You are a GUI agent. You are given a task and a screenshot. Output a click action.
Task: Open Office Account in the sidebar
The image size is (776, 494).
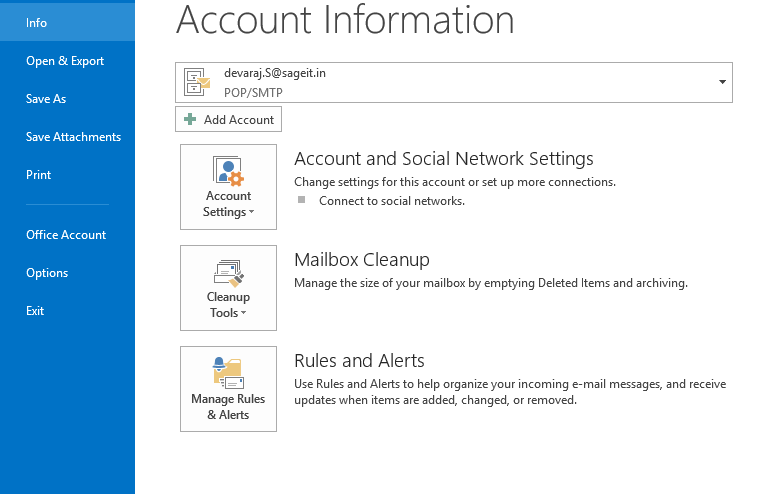pyautogui.click(x=66, y=235)
